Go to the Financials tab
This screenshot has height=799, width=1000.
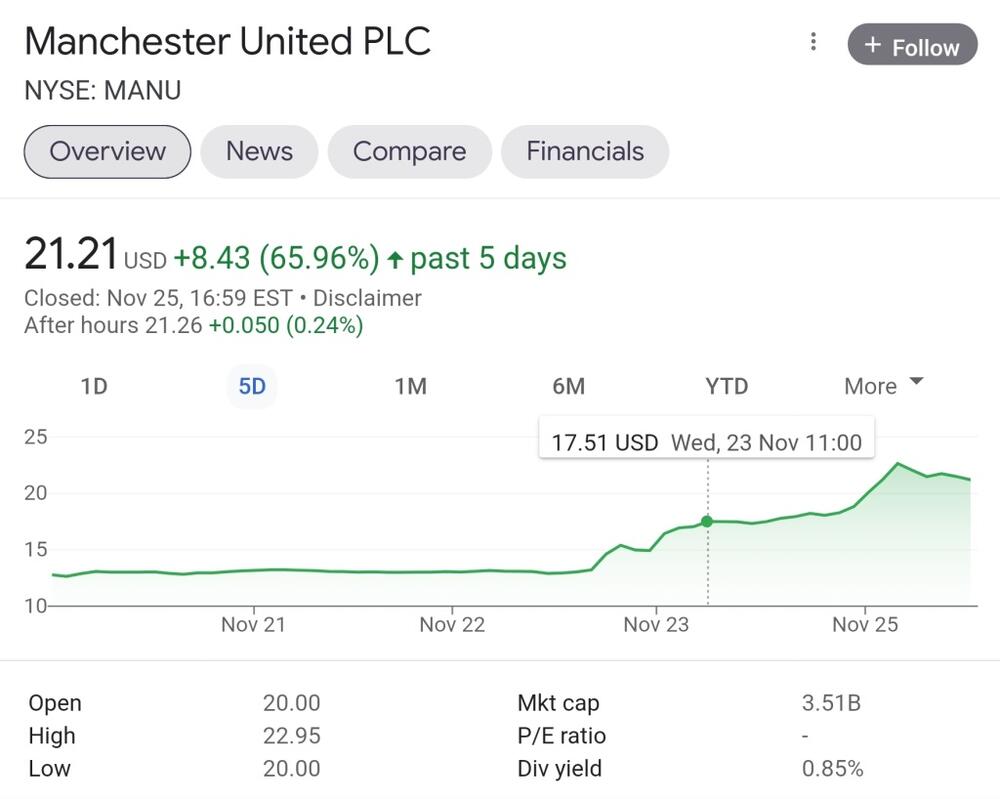585,152
